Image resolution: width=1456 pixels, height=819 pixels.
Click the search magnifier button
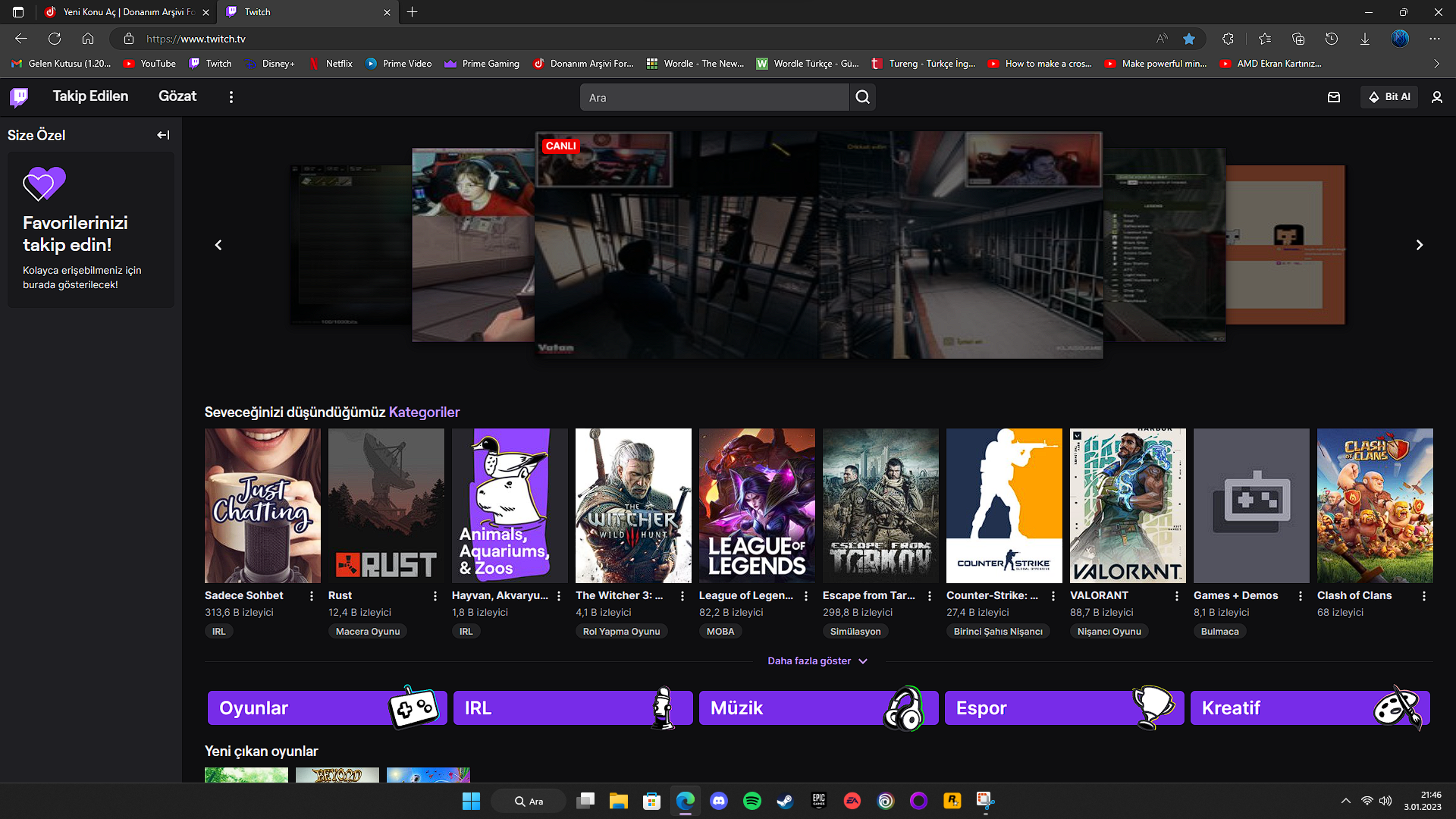863,97
